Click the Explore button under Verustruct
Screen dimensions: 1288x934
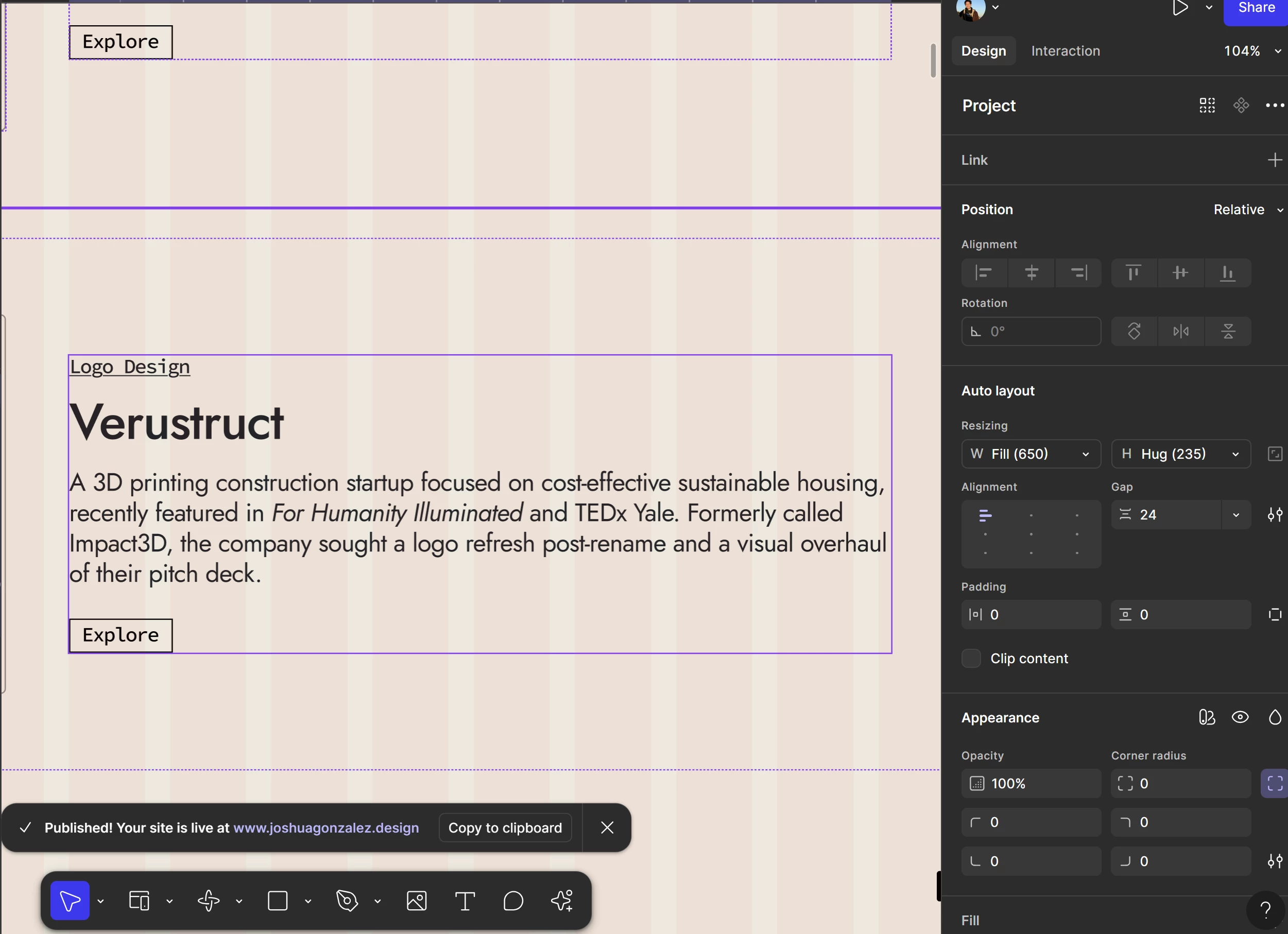(121, 635)
